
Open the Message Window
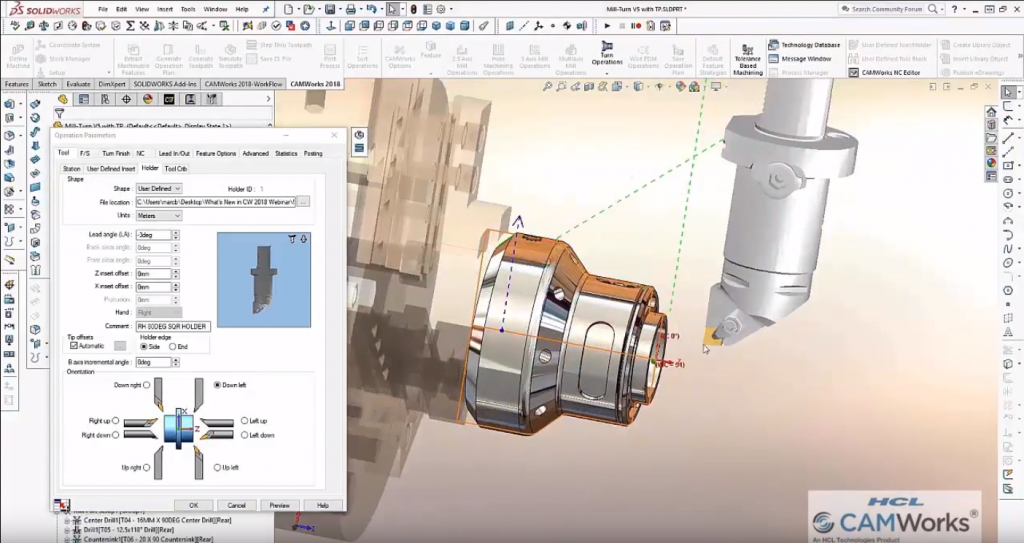click(805, 59)
